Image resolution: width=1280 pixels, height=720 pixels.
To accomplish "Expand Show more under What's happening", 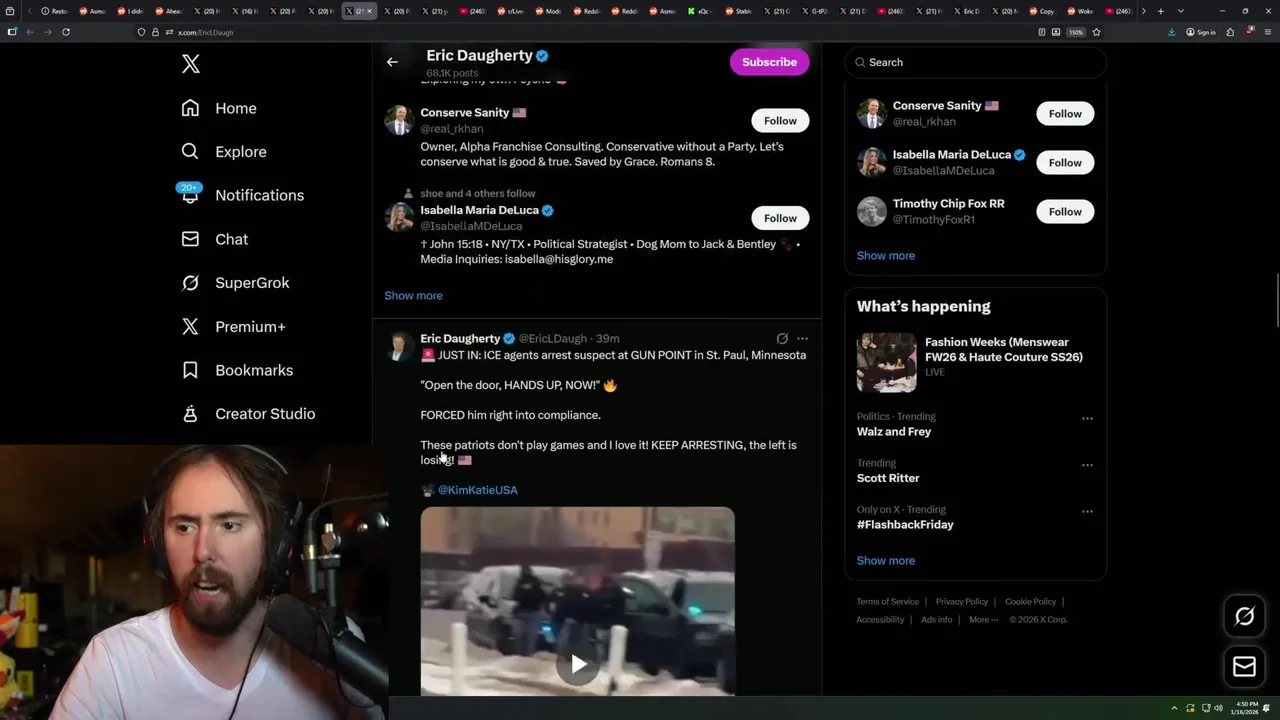I will point(885,560).
